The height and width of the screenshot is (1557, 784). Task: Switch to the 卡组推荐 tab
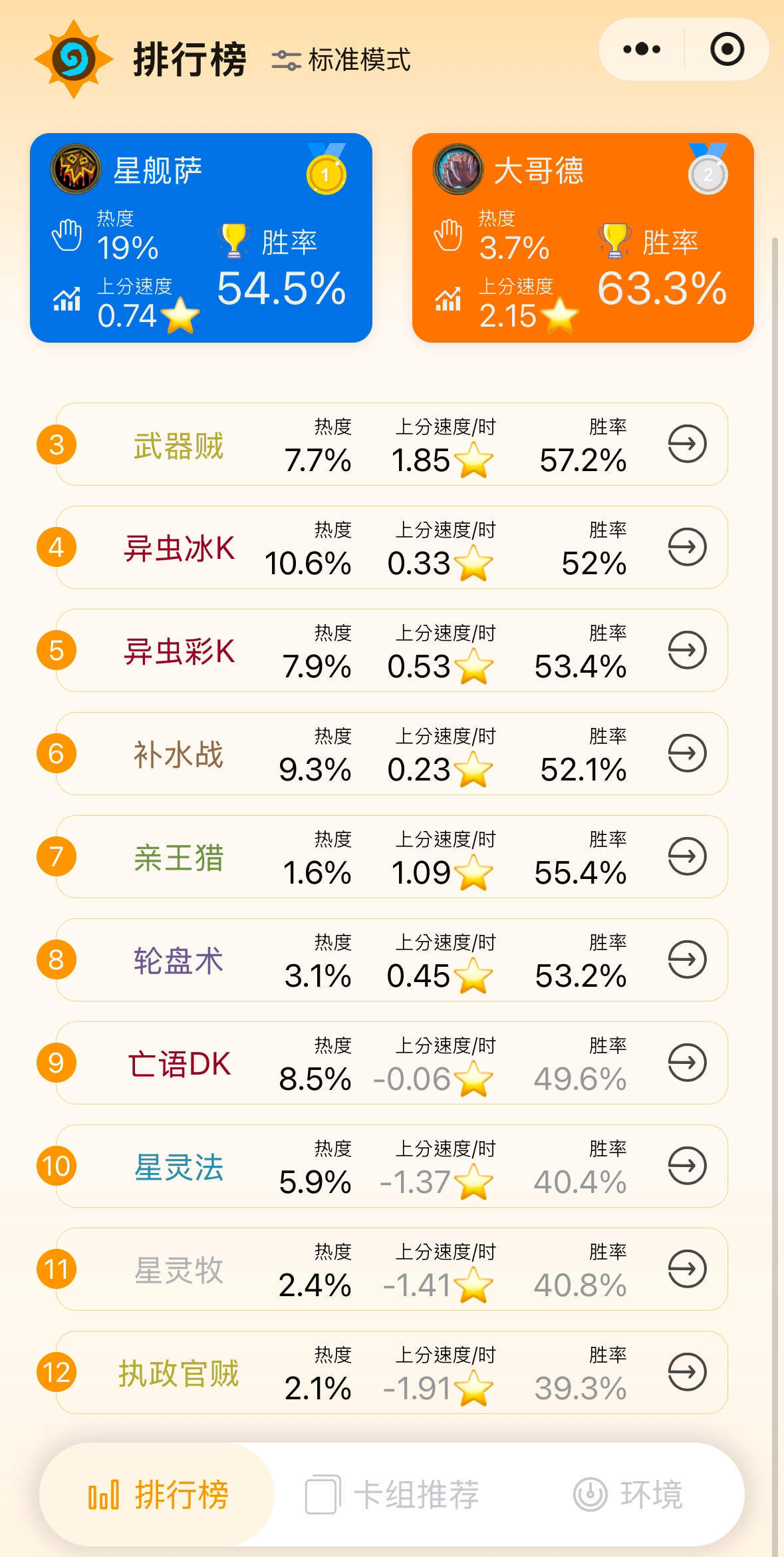[392, 1494]
